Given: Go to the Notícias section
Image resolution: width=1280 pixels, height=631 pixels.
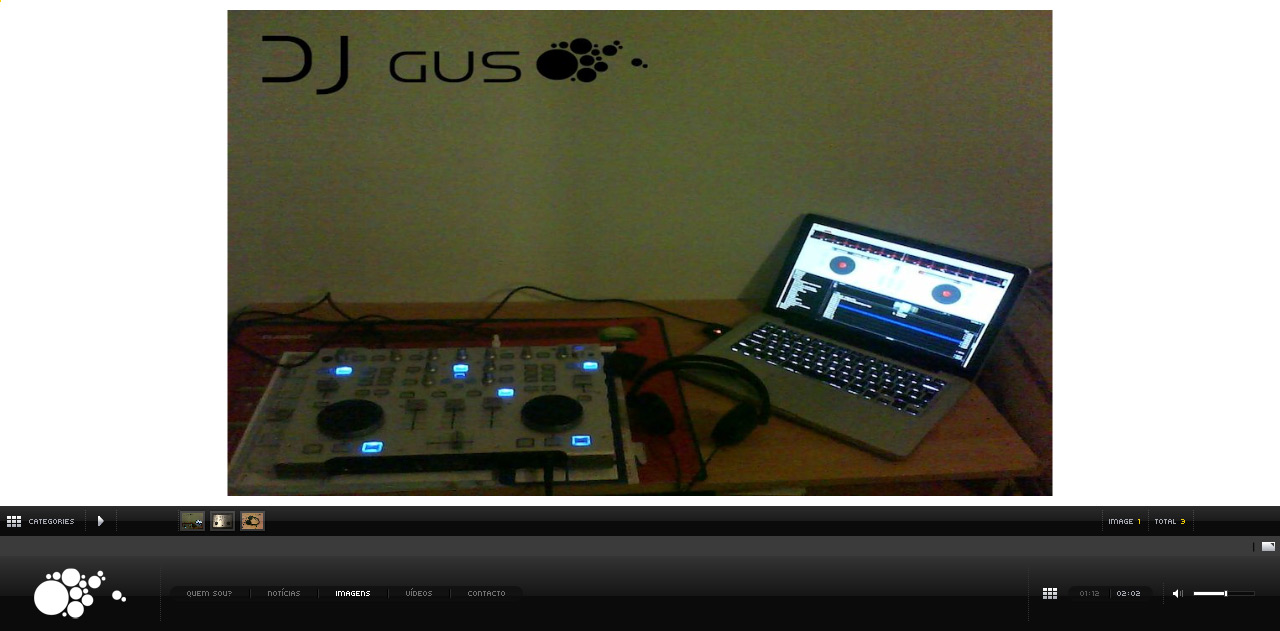Looking at the screenshot, I should 284,594.
